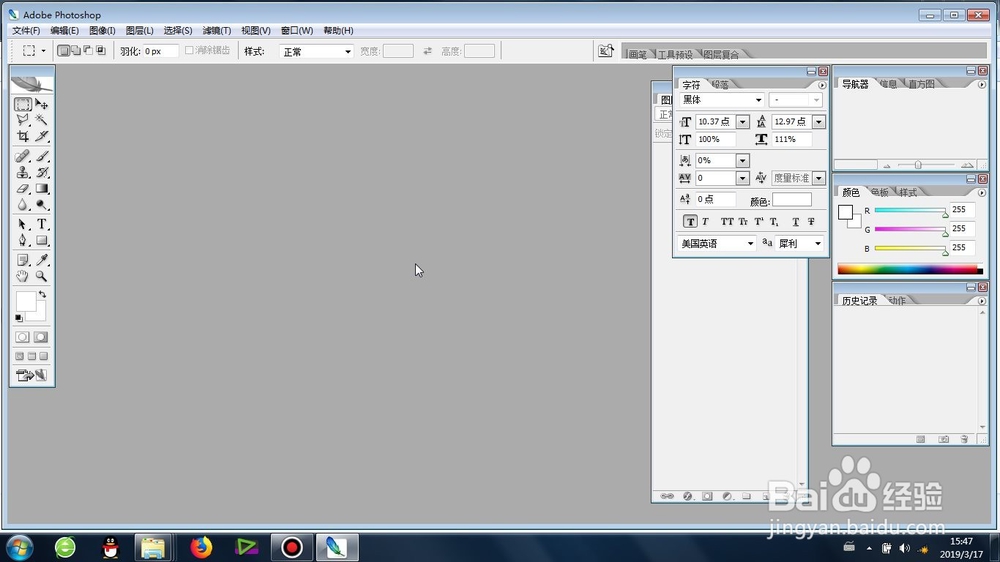Image resolution: width=1000 pixels, height=562 pixels.
Task: Open the tracking dropdown showing 0
Action: pos(742,178)
